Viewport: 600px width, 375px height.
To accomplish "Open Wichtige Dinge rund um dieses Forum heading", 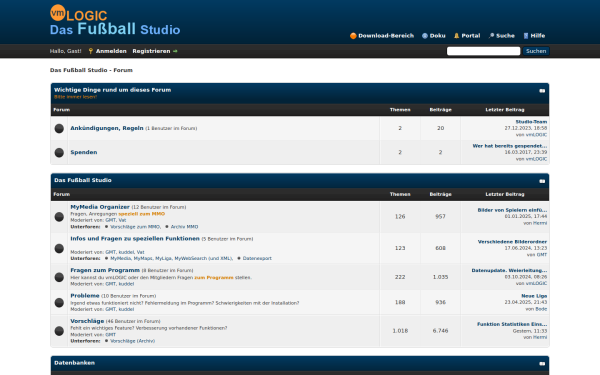I will click(x=112, y=90).
